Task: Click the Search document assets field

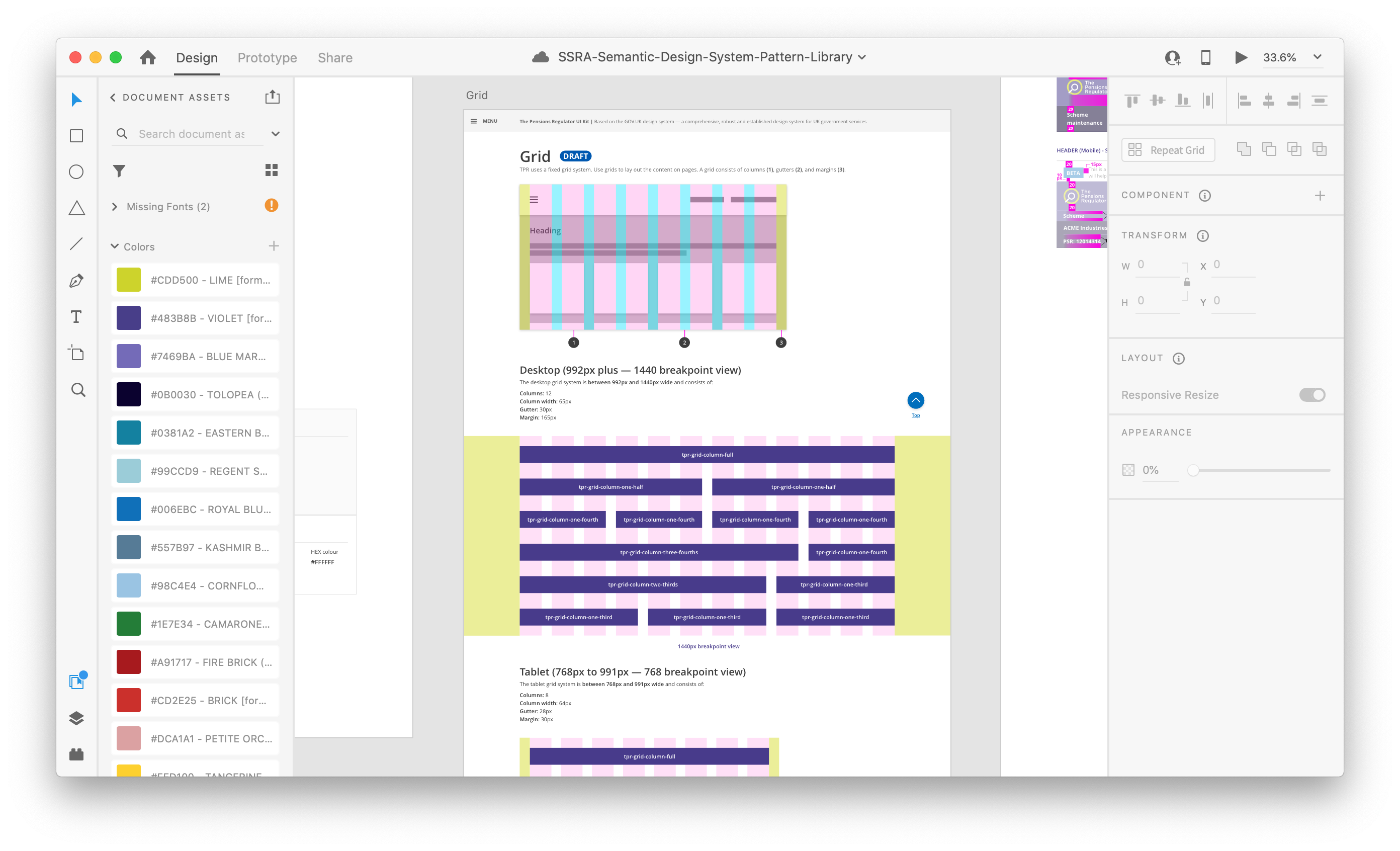Action: tap(192, 134)
